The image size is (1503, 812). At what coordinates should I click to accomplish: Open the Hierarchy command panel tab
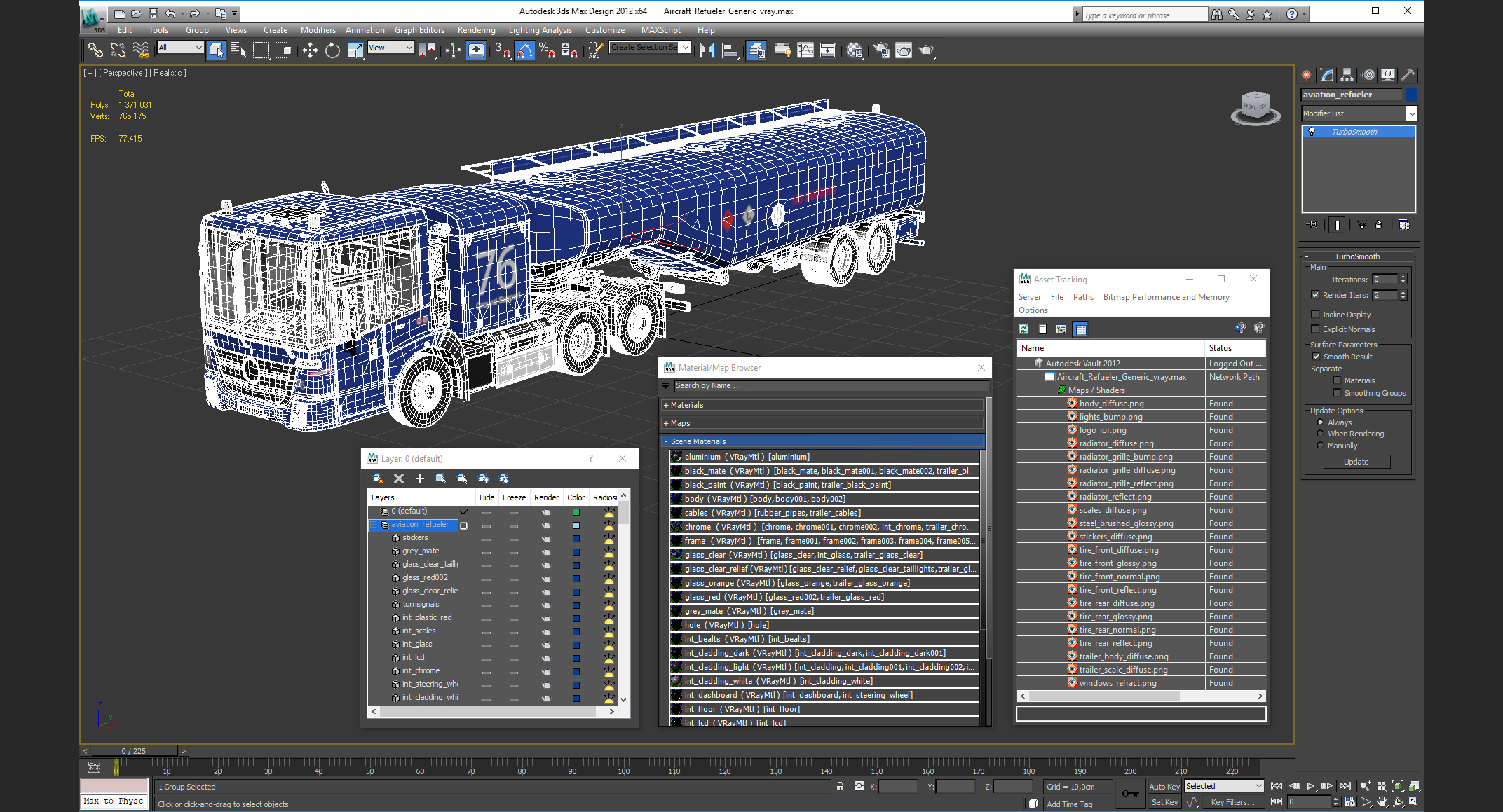click(1347, 75)
